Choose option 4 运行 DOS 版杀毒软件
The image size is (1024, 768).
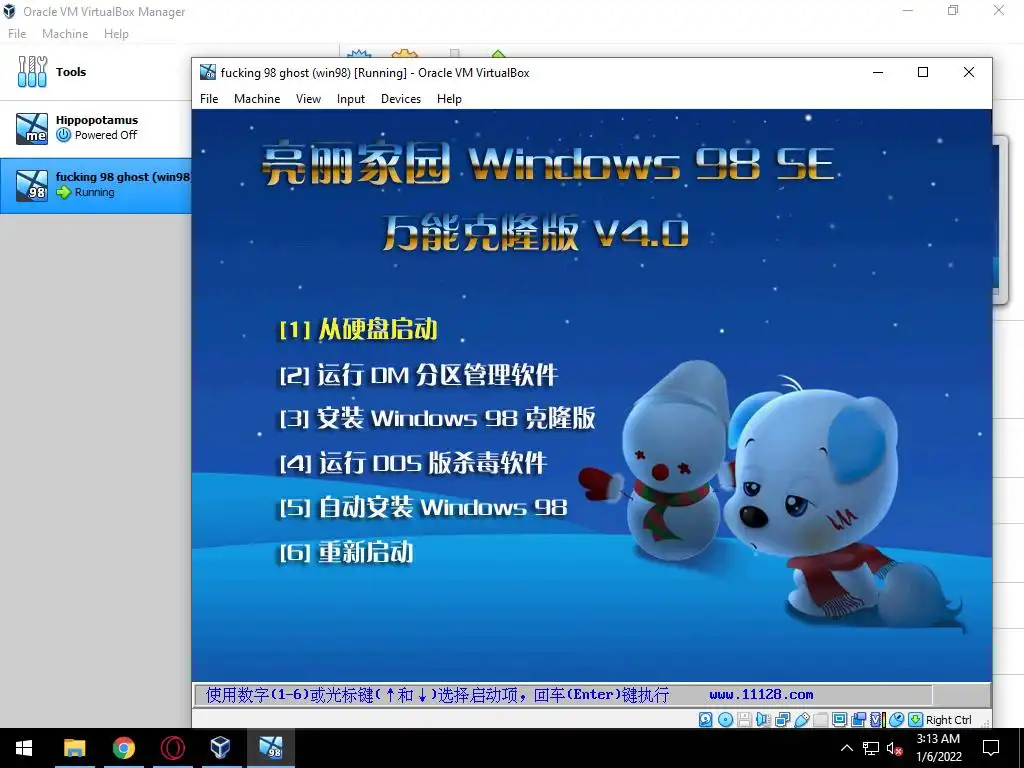click(x=413, y=463)
